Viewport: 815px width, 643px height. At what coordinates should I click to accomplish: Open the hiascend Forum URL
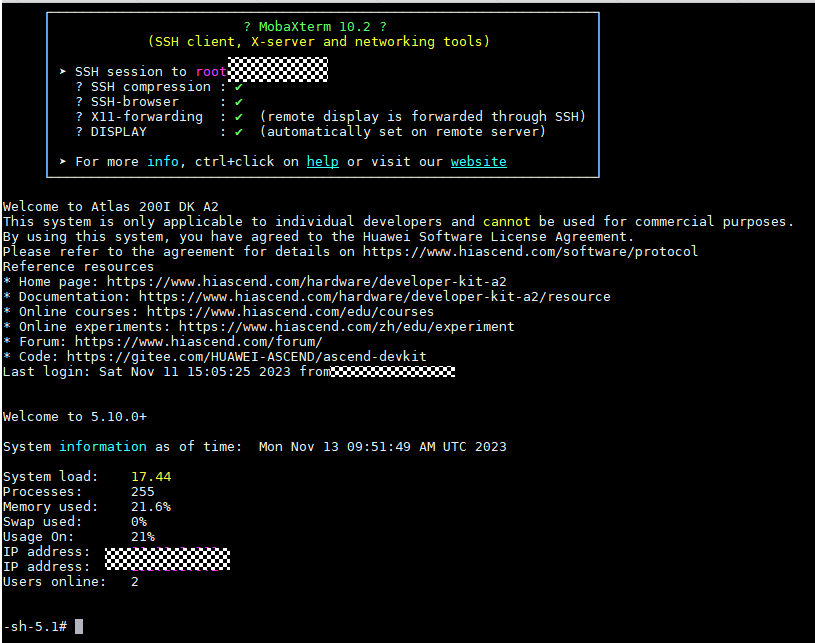point(199,342)
